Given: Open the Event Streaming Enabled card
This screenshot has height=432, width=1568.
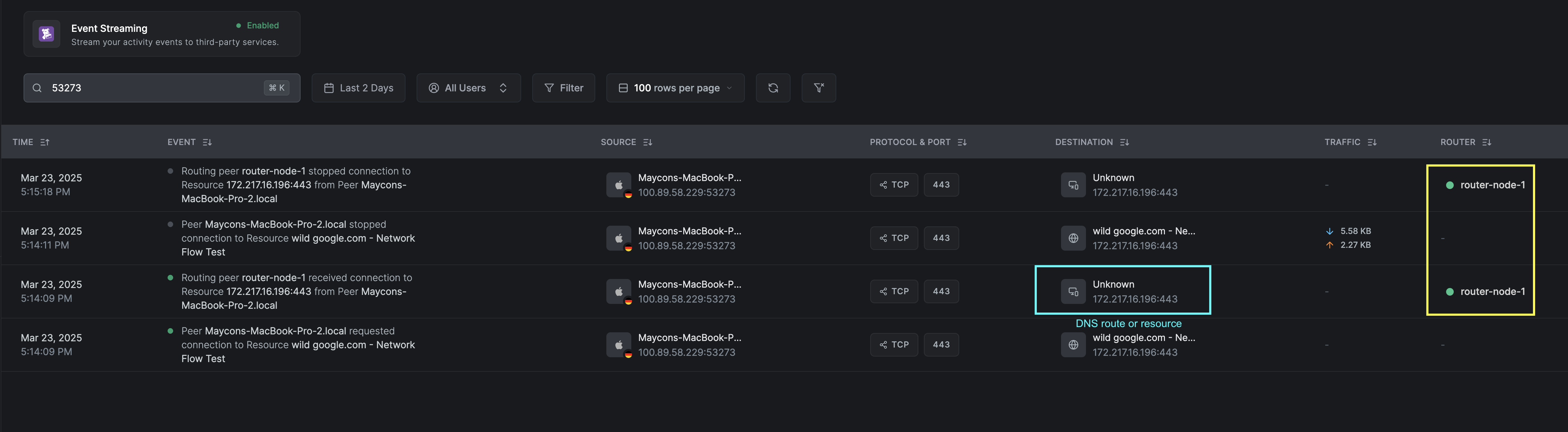Looking at the screenshot, I should (x=161, y=34).
